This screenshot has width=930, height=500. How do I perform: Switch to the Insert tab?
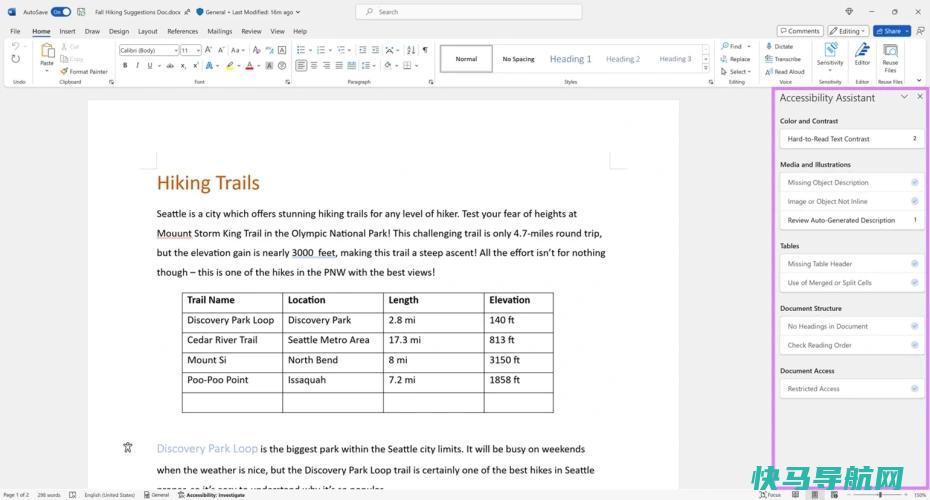click(x=68, y=31)
